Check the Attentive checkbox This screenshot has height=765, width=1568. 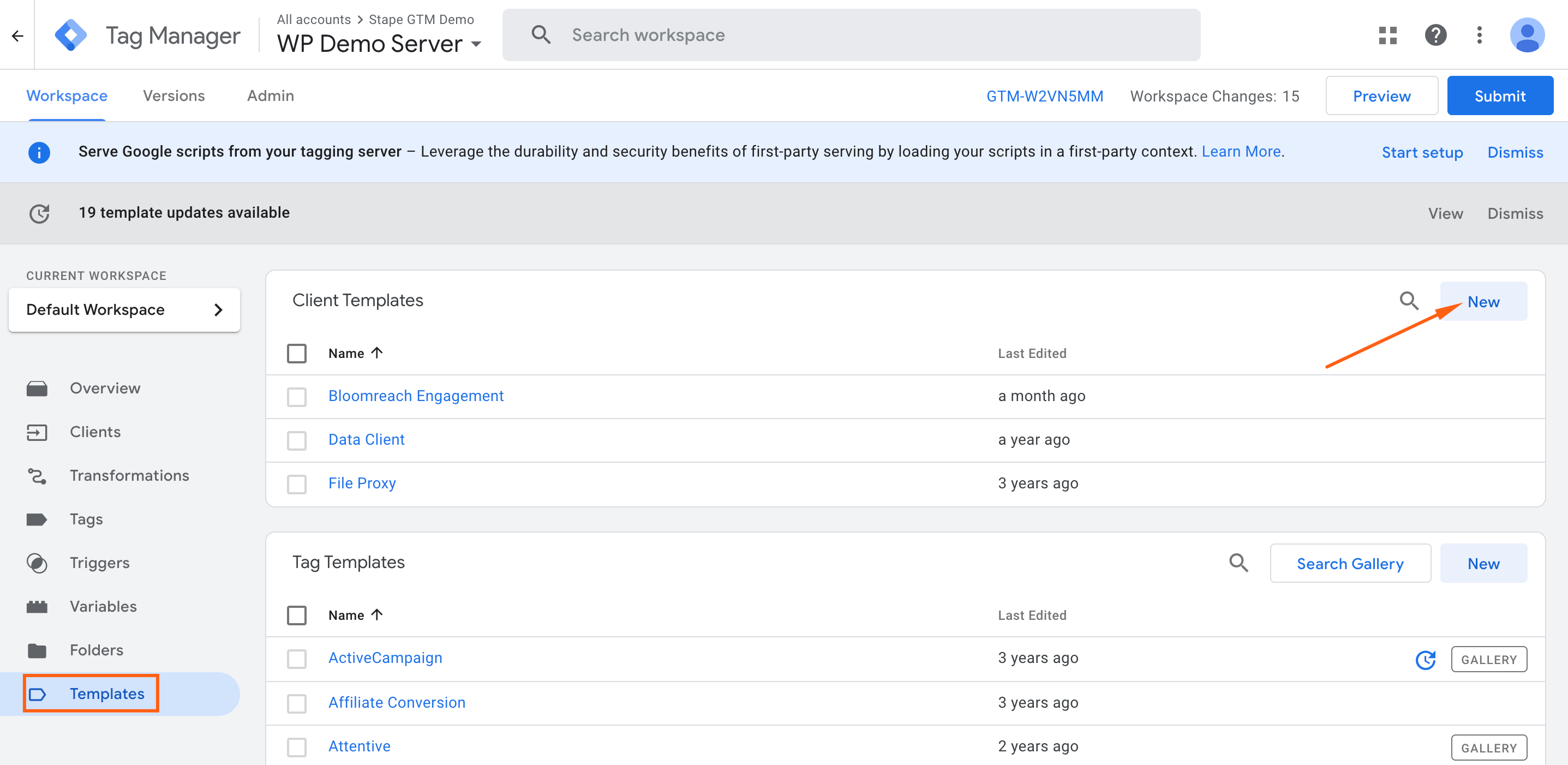296,748
